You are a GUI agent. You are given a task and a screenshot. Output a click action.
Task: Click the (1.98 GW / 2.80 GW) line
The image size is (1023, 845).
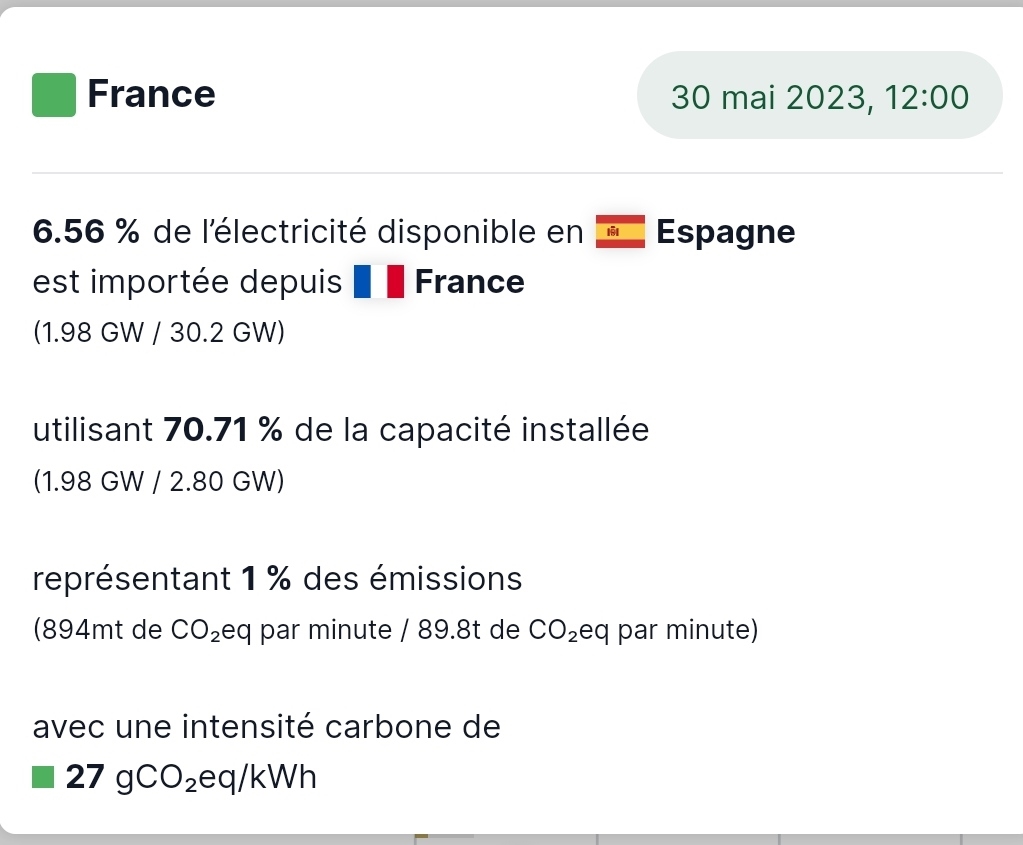[x=158, y=482]
